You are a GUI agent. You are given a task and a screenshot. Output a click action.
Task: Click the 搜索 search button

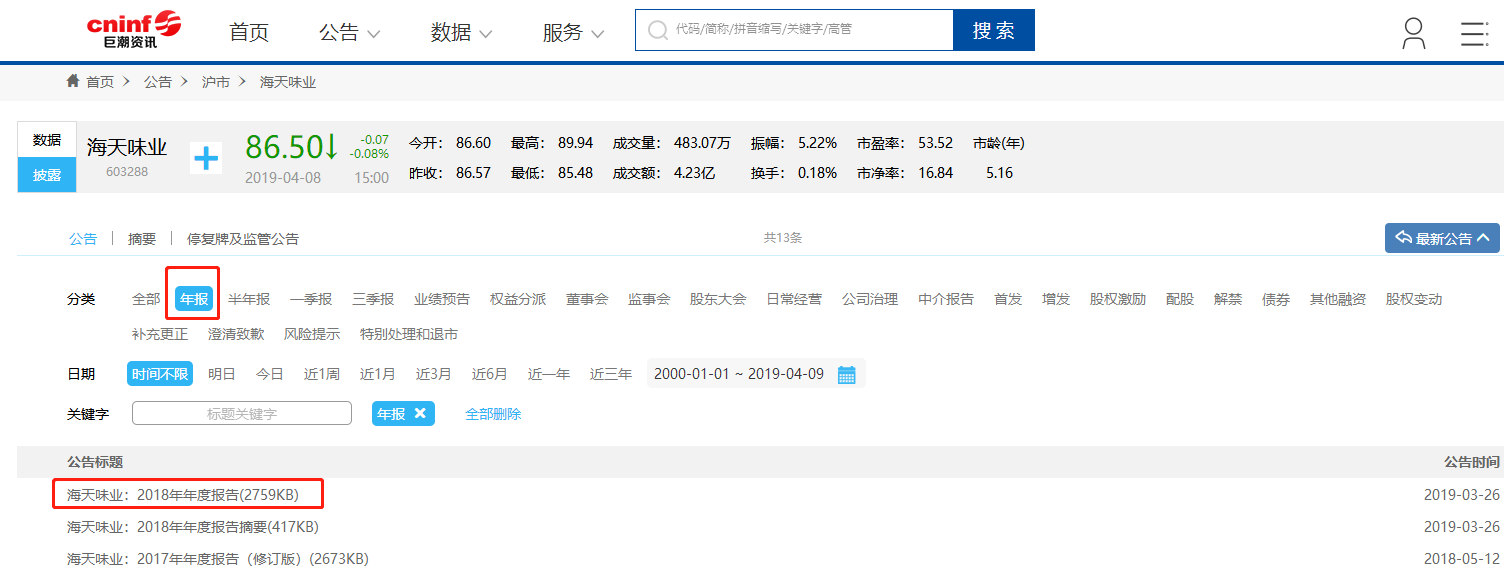pyautogui.click(x=994, y=30)
